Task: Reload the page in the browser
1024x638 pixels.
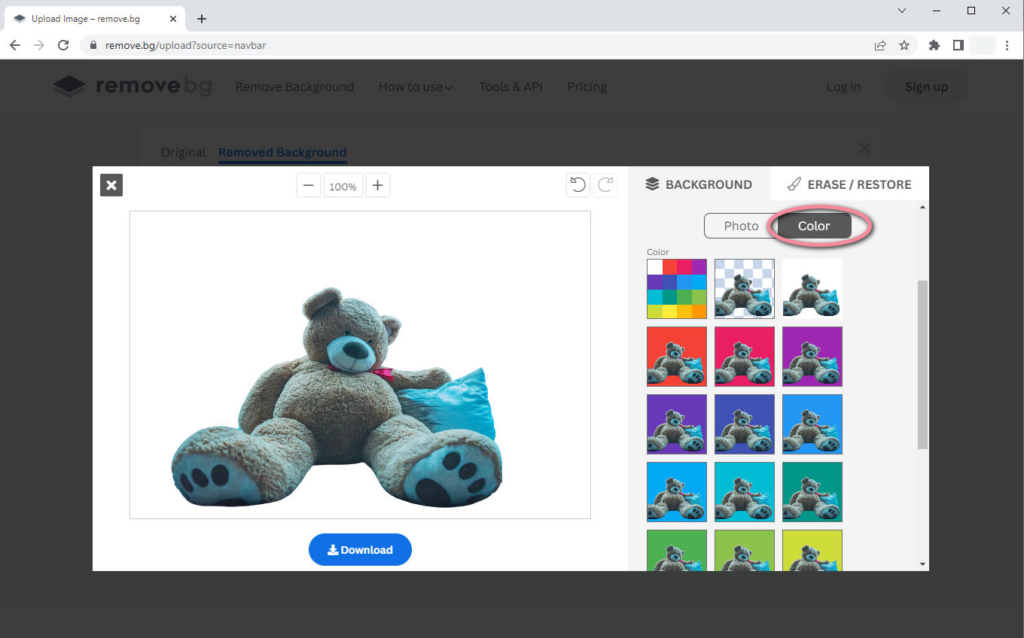Action: click(64, 45)
